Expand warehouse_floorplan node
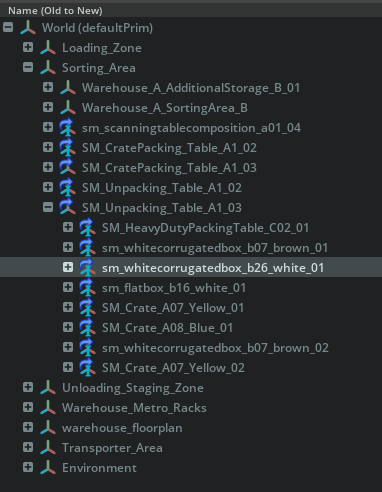 tap(28, 427)
